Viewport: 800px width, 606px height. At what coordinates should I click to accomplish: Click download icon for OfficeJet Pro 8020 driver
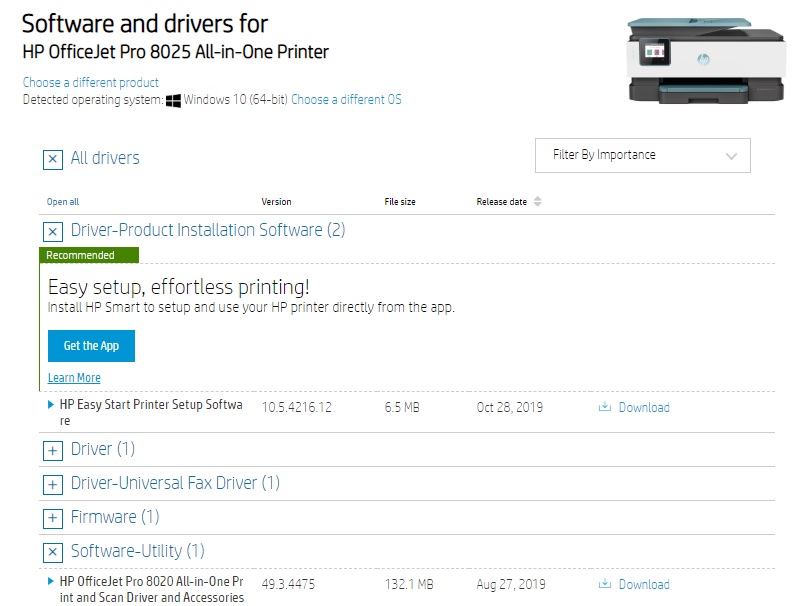click(x=604, y=584)
